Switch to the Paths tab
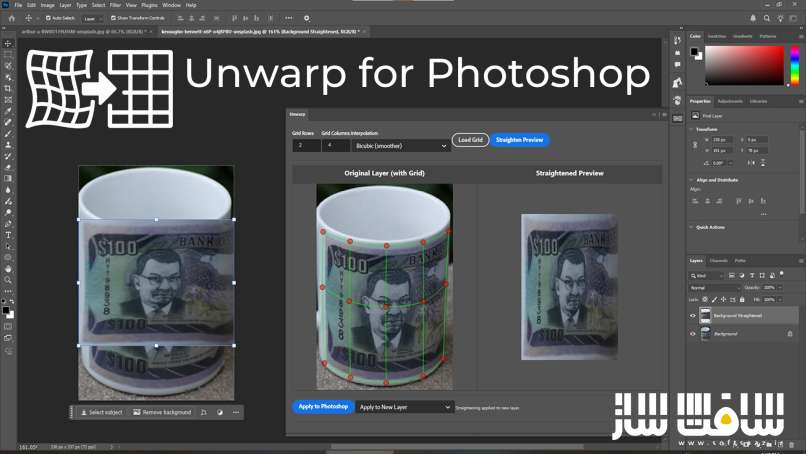This screenshot has height=454, width=806. point(740,261)
